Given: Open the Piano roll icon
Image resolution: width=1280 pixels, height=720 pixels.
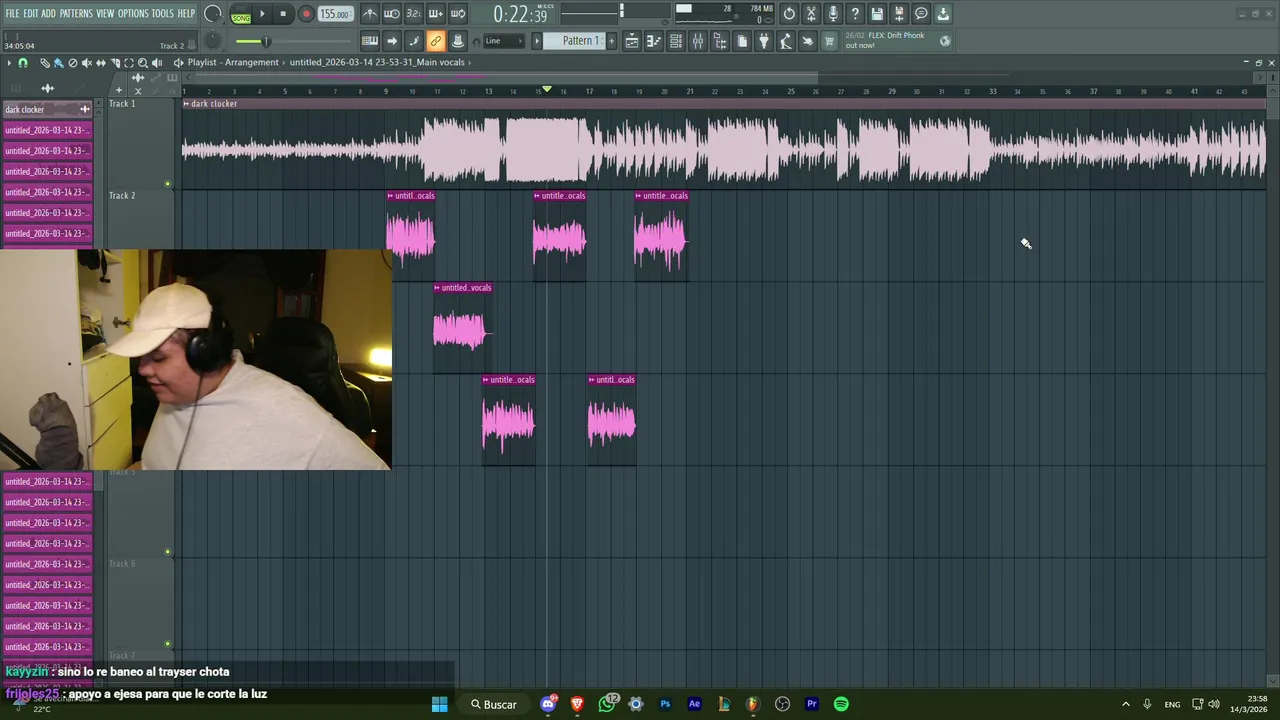Looking at the screenshot, I should [654, 41].
